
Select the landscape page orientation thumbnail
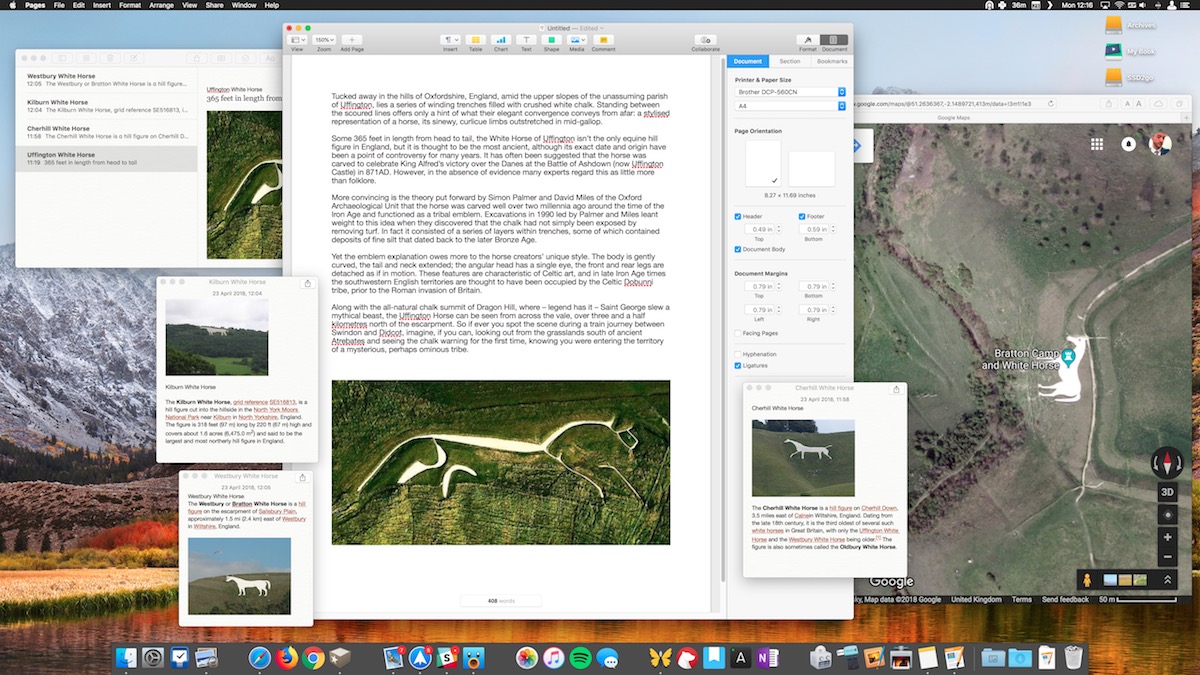click(811, 169)
